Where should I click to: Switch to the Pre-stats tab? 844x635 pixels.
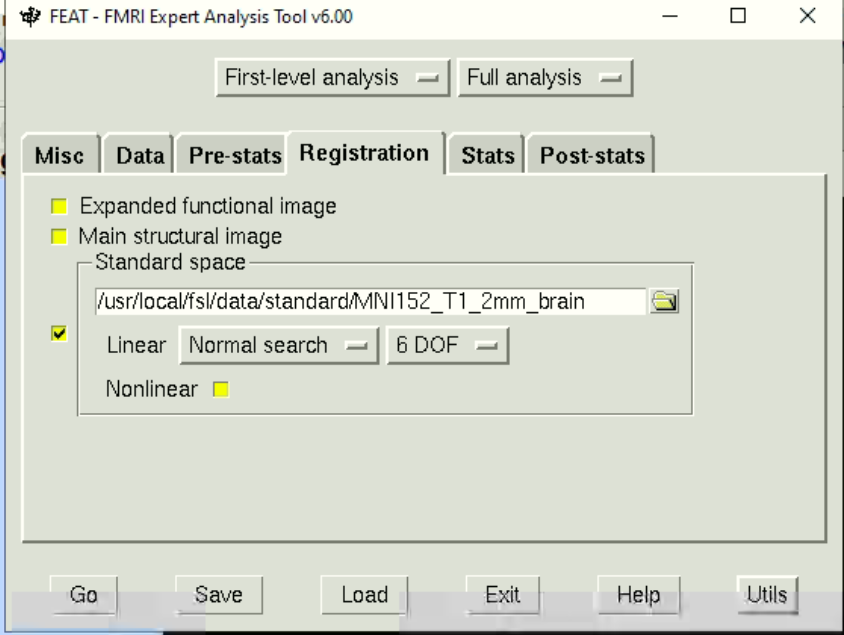click(x=231, y=155)
